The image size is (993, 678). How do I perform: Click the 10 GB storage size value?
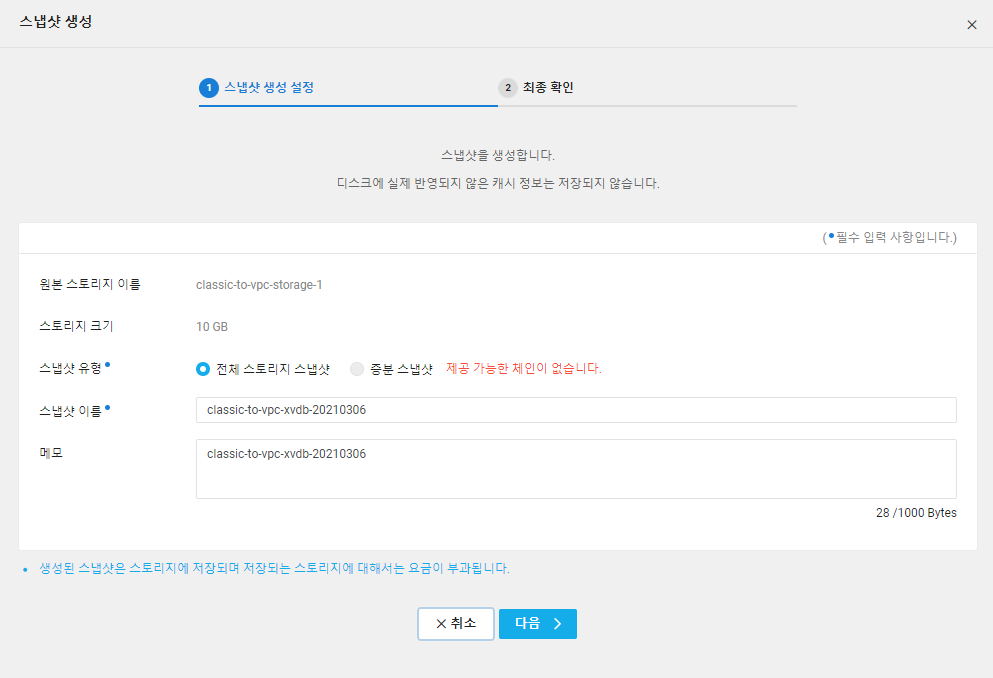click(212, 327)
